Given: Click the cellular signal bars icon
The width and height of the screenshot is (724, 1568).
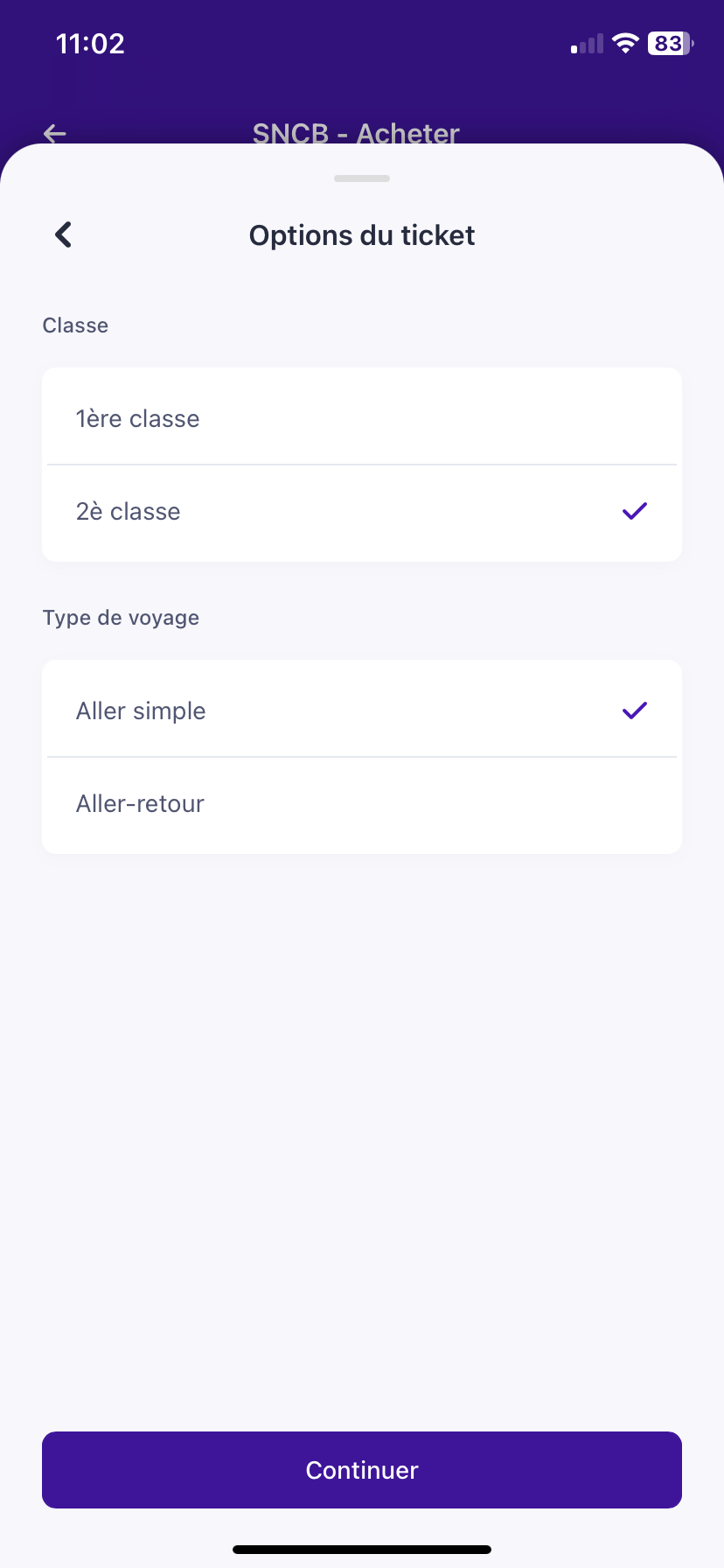Looking at the screenshot, I should coord(587,44).
